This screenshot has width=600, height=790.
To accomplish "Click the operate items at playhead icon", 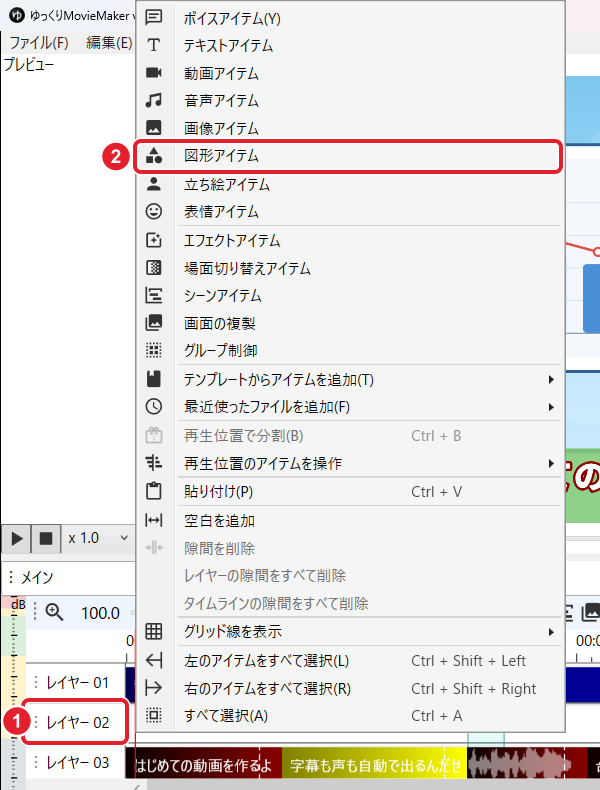I will (154, 463).
